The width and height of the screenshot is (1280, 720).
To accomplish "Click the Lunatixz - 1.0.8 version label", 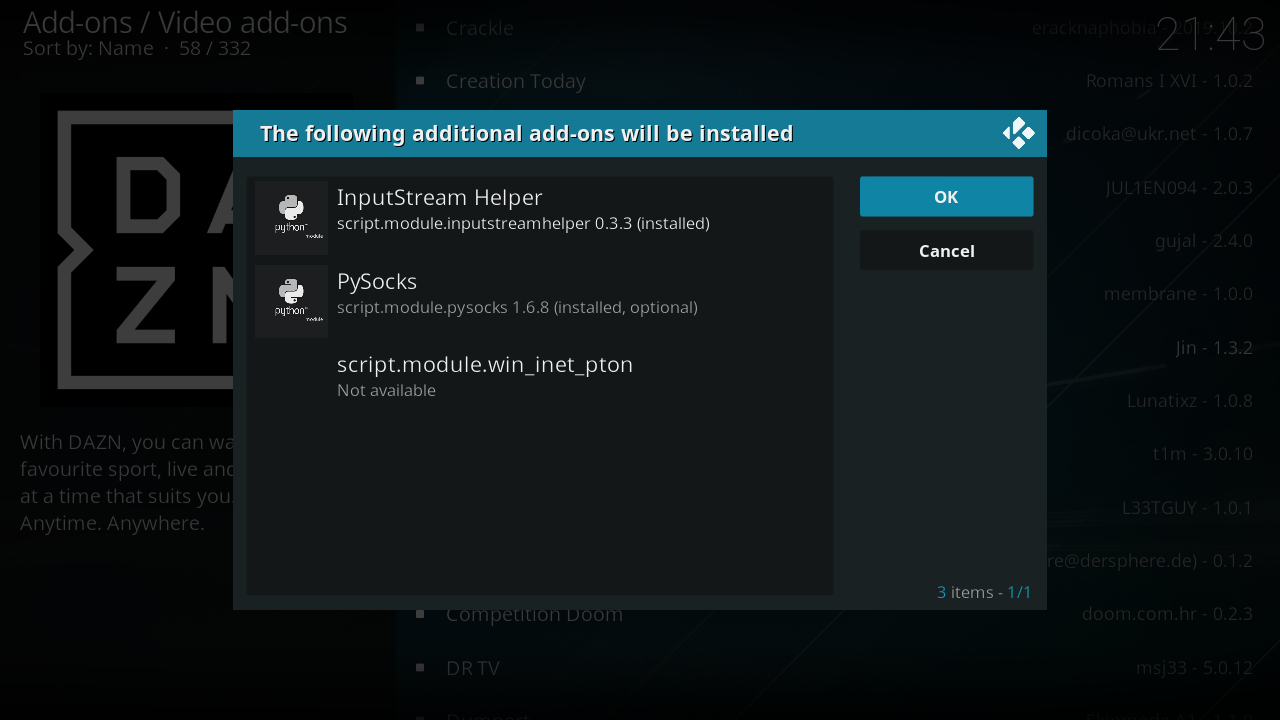I will click(1189, 401).
